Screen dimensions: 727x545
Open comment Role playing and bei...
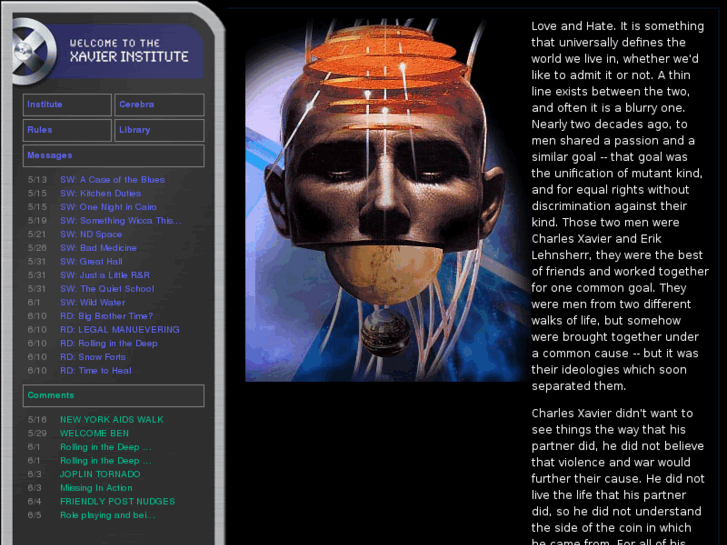108,515
